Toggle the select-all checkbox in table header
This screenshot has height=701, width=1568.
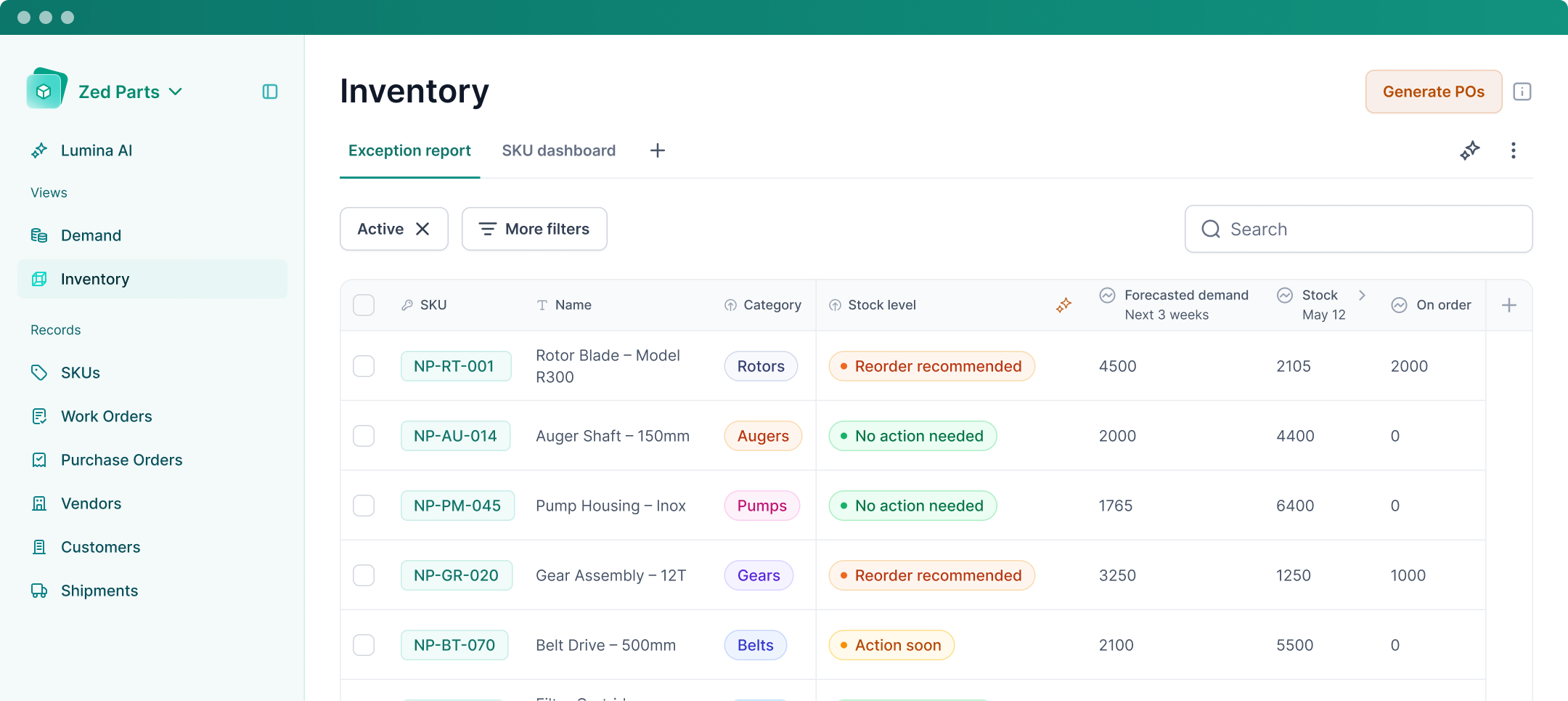coord(364,305)
